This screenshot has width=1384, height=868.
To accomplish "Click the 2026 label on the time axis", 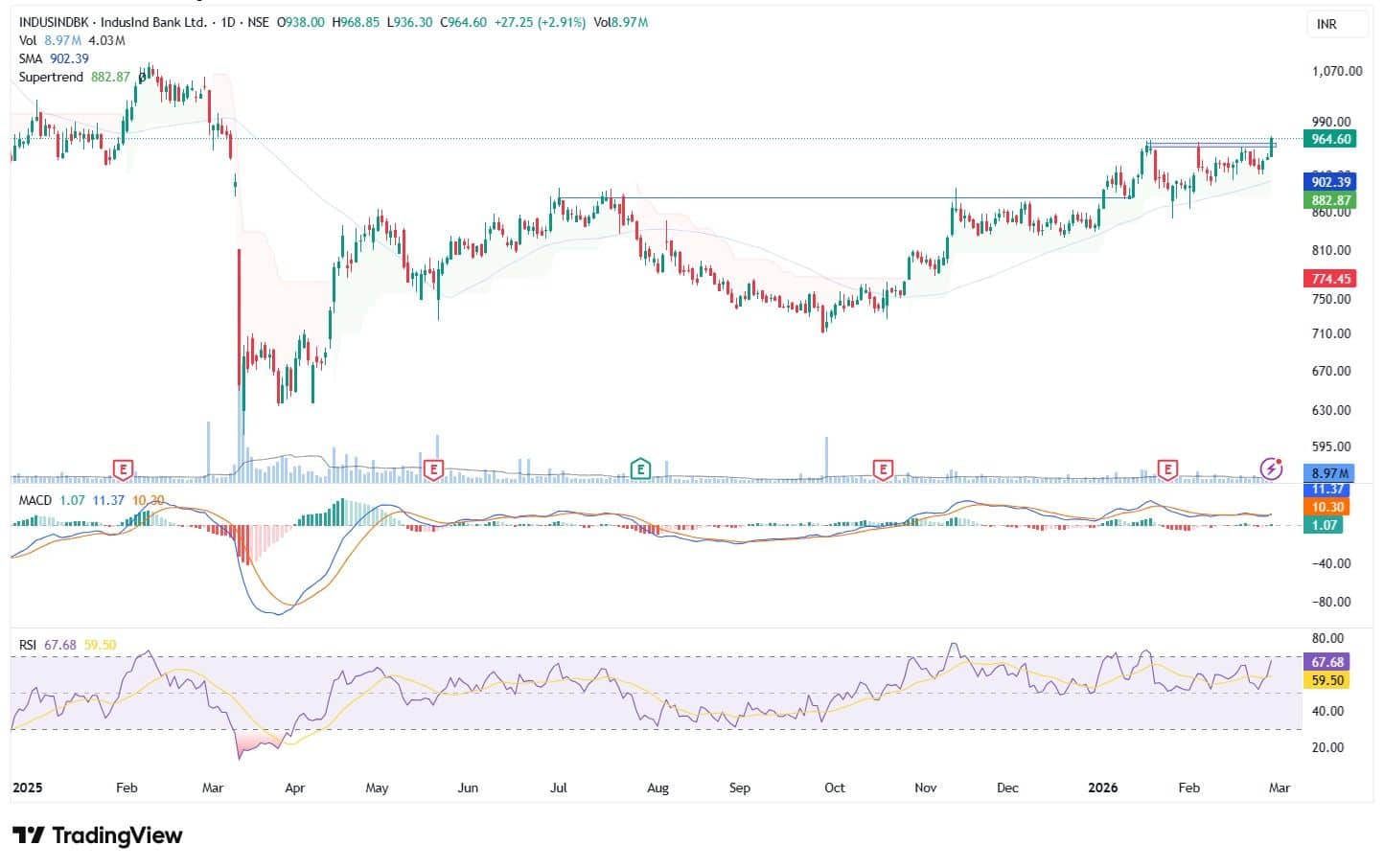I will click(1102, 788).
